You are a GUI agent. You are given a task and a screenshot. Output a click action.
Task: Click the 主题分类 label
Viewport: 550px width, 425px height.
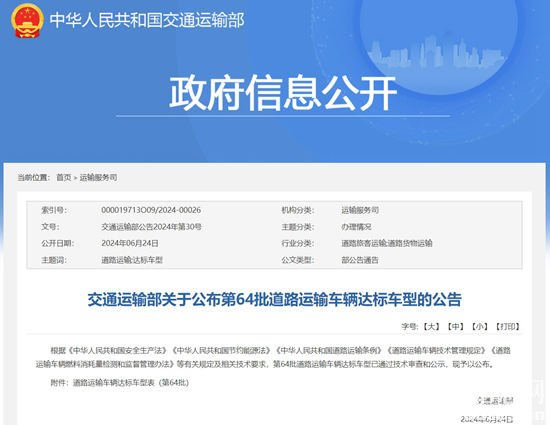coord(298,227)
